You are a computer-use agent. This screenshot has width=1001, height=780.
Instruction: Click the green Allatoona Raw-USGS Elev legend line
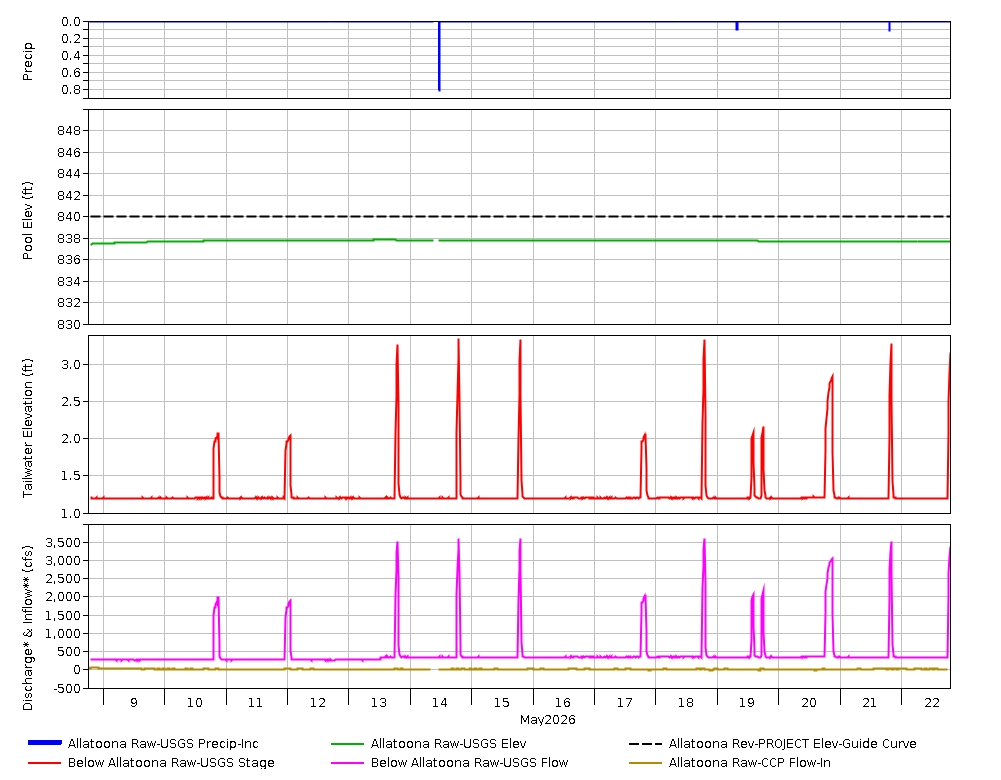(x=347, y=744)
